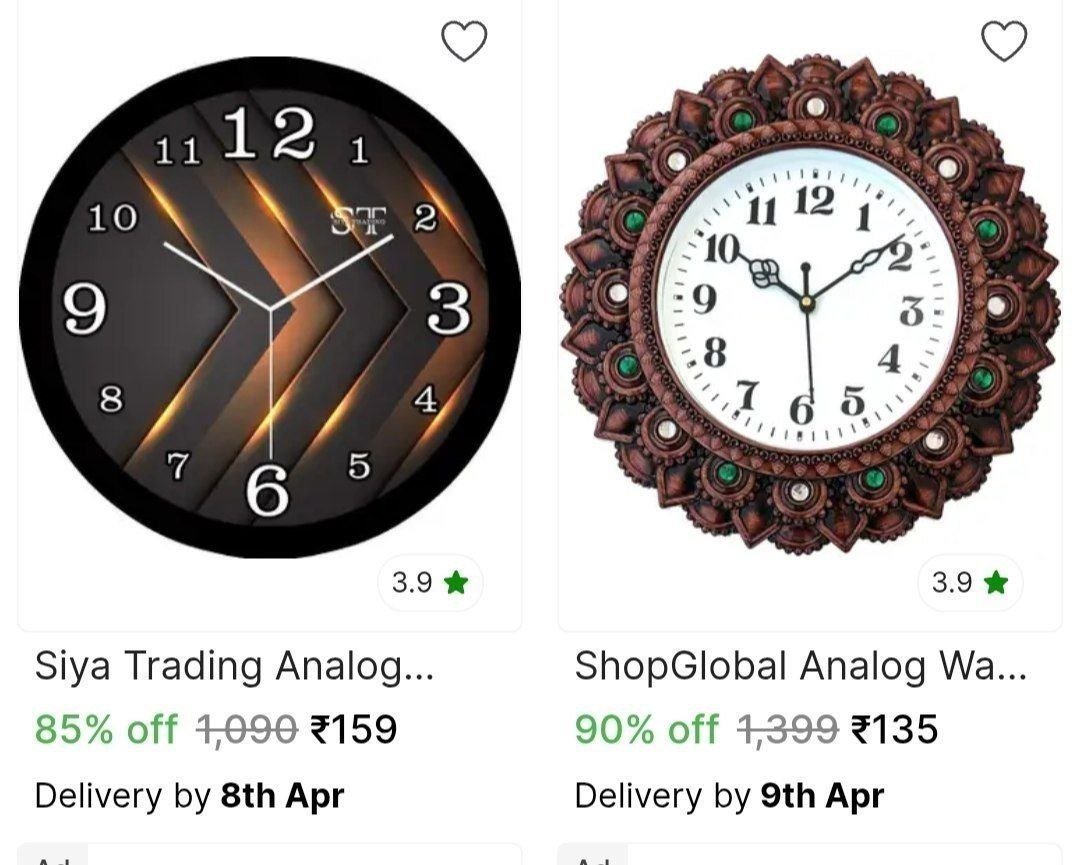Tap Delivery by 8th Apr text
This screenshot has width=1080, height=865.
tap(189, 795)
